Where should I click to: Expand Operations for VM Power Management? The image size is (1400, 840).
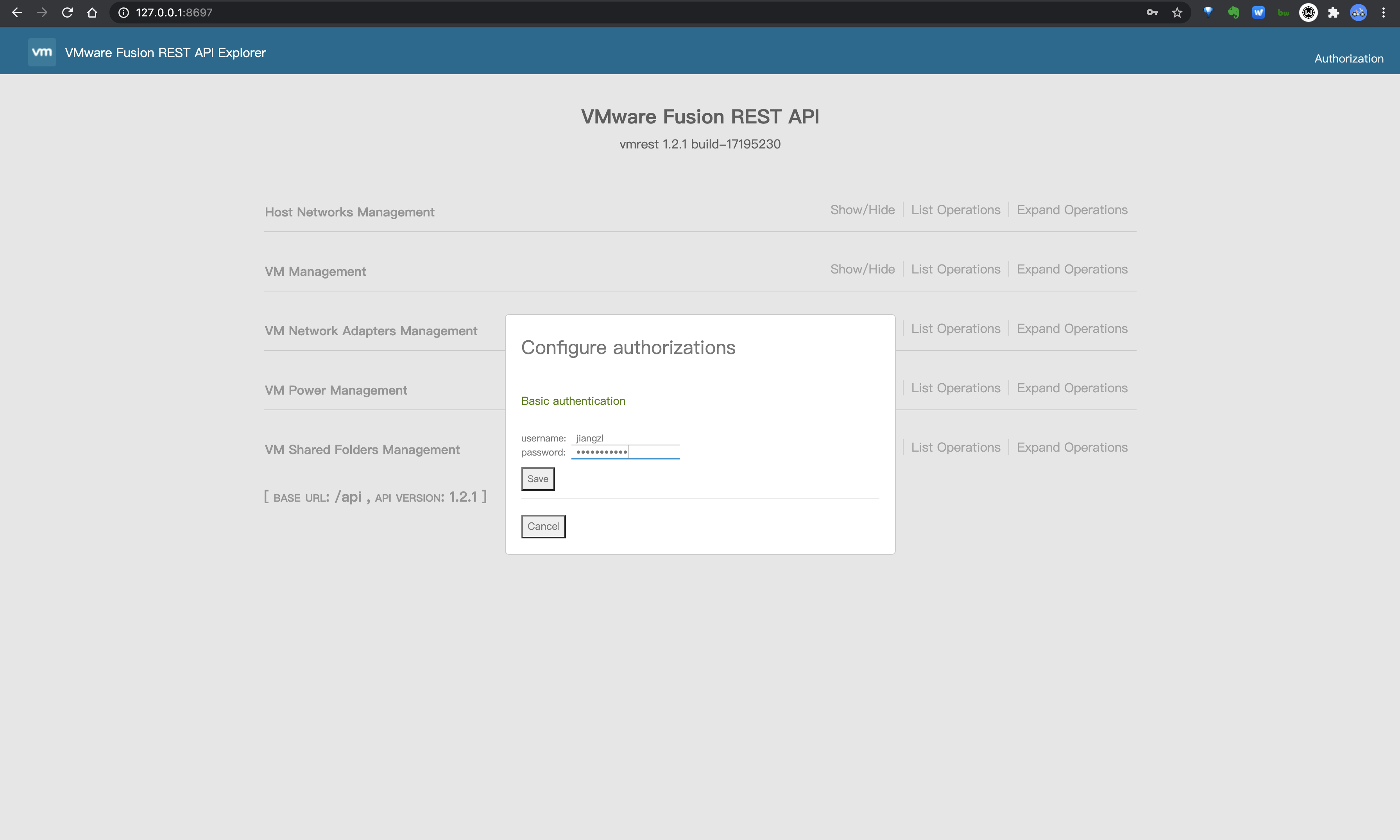1072,388
